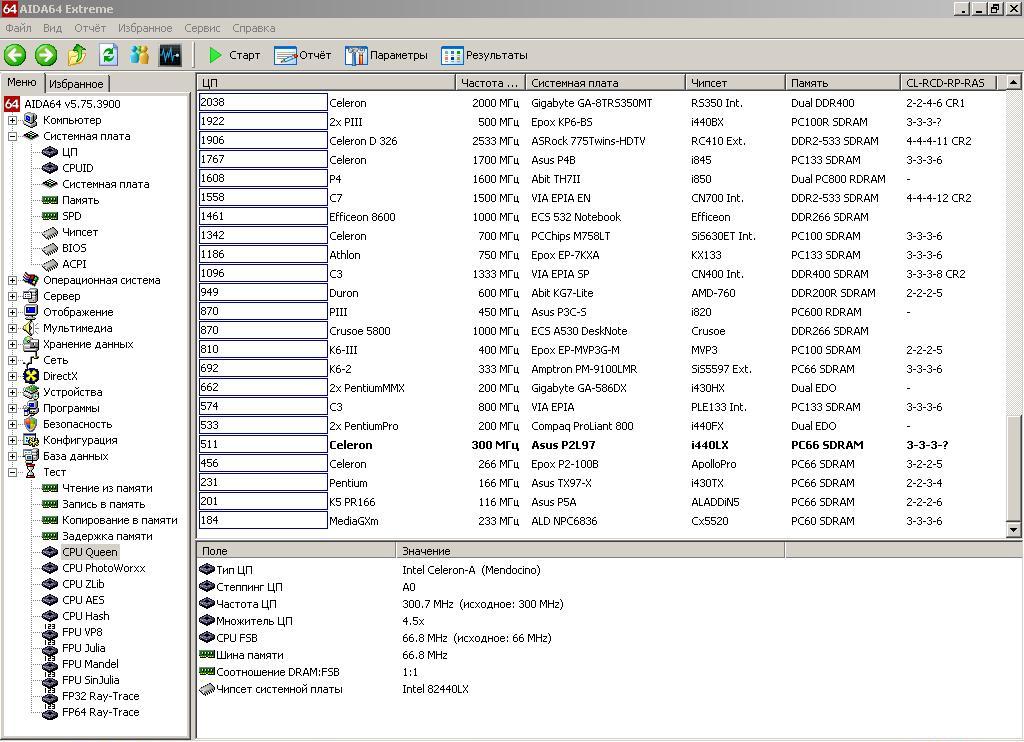
Task: Sort by the ЦП column header
Action: (326, 83)
